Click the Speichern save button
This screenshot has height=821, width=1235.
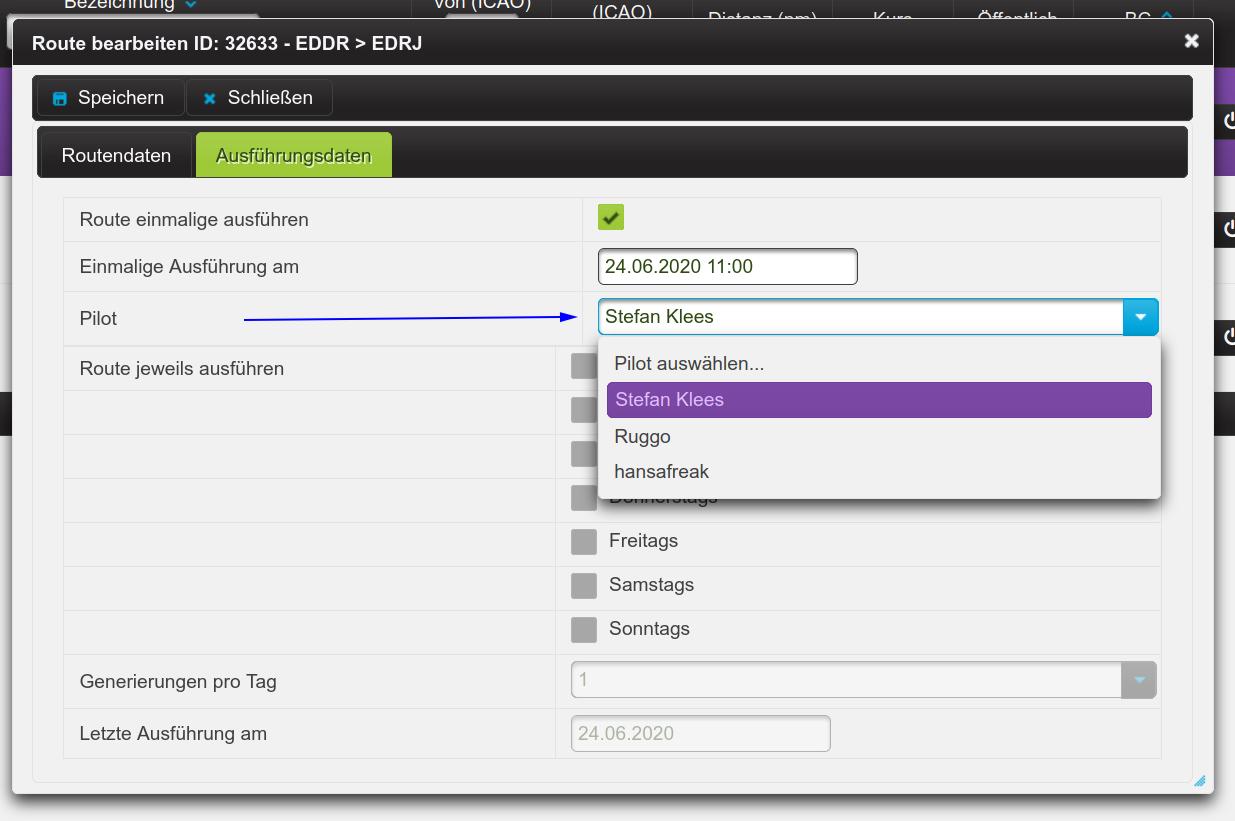pyautogui.click(x=109, y=98)
